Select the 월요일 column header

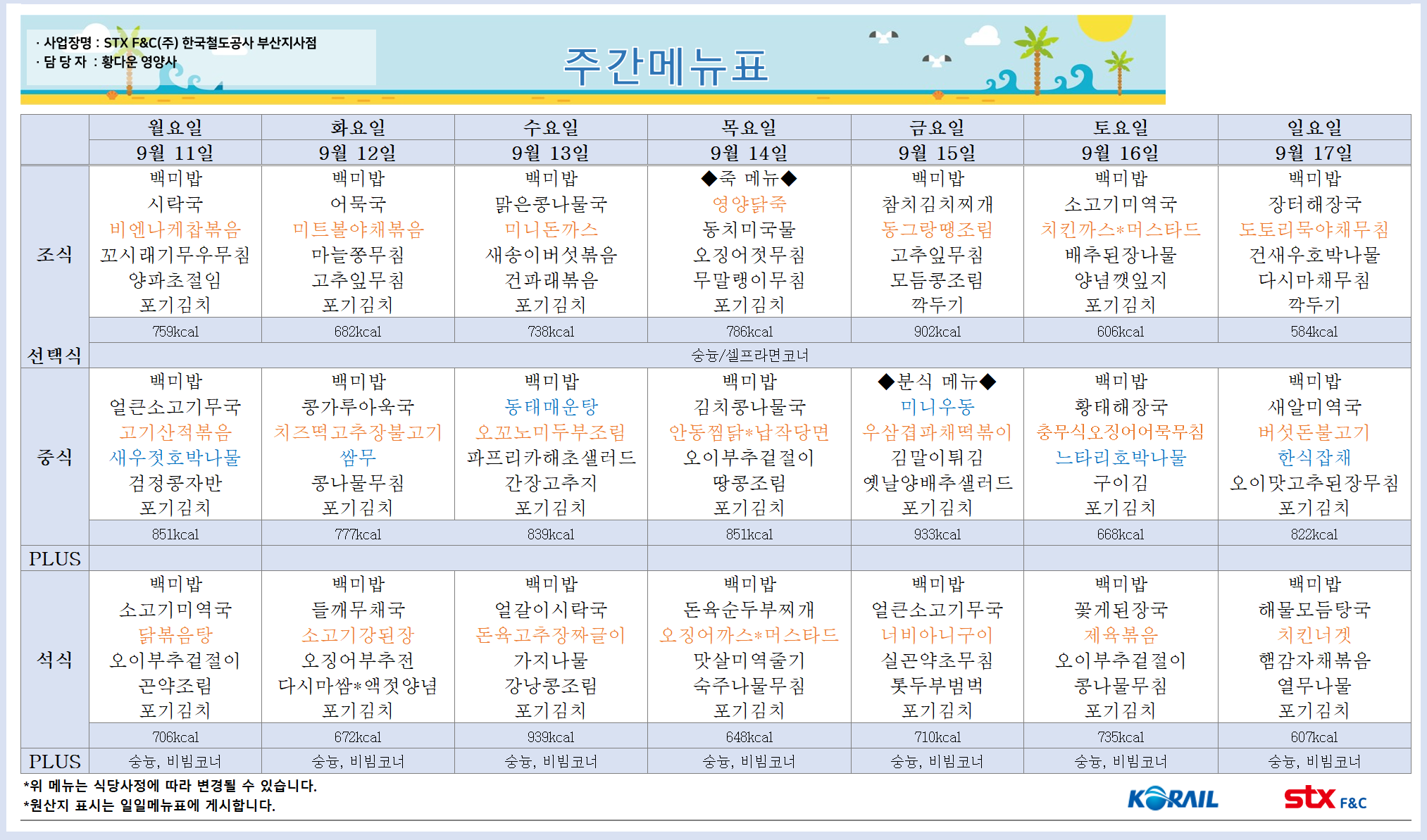(175, 127)
